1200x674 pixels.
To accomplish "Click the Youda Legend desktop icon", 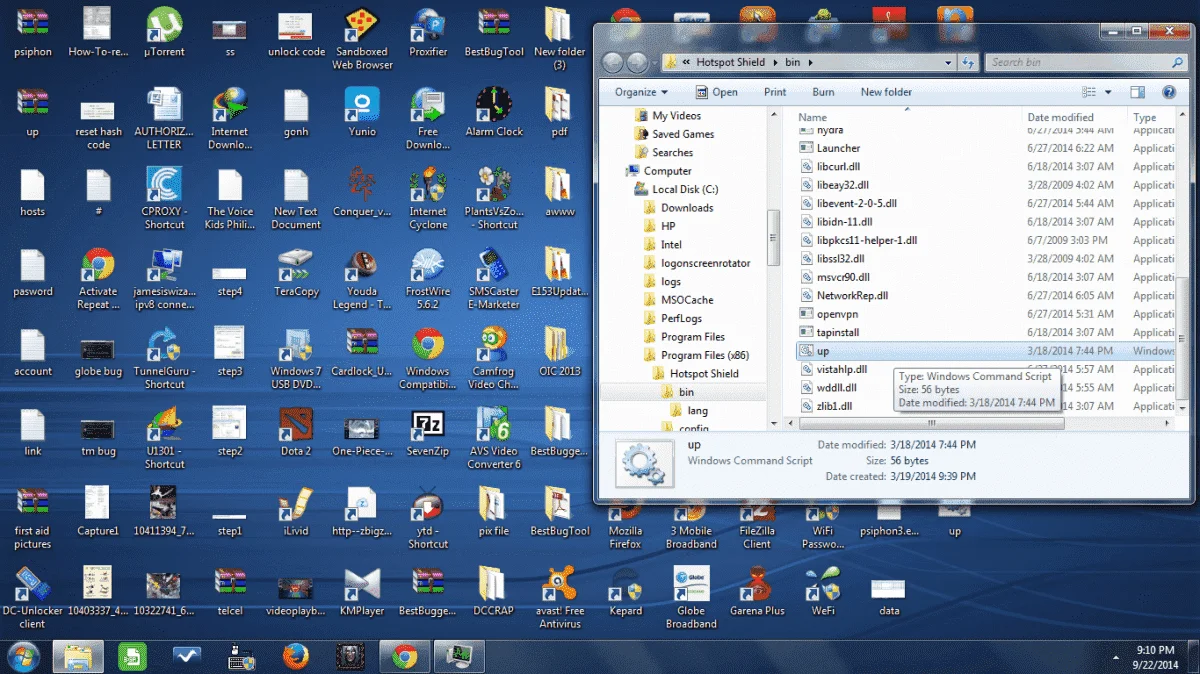I will tap(362, 277).
